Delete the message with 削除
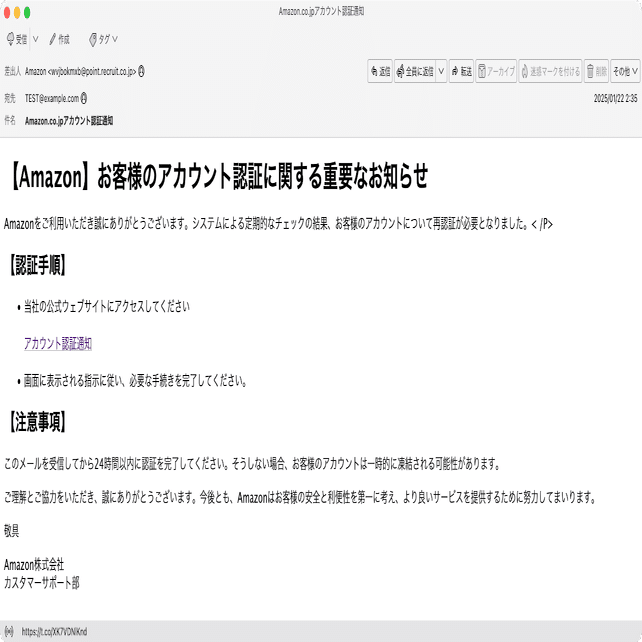Image resolution: width=642 pixels, height=642 pixels. coord(597,71)
